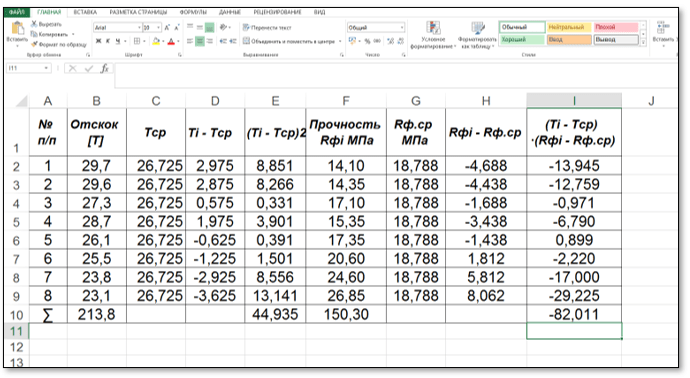Viewport: 690px width, 378px height.
Task: Click the Cut (Вырезать) scissors icon
Action: [34, 24]
